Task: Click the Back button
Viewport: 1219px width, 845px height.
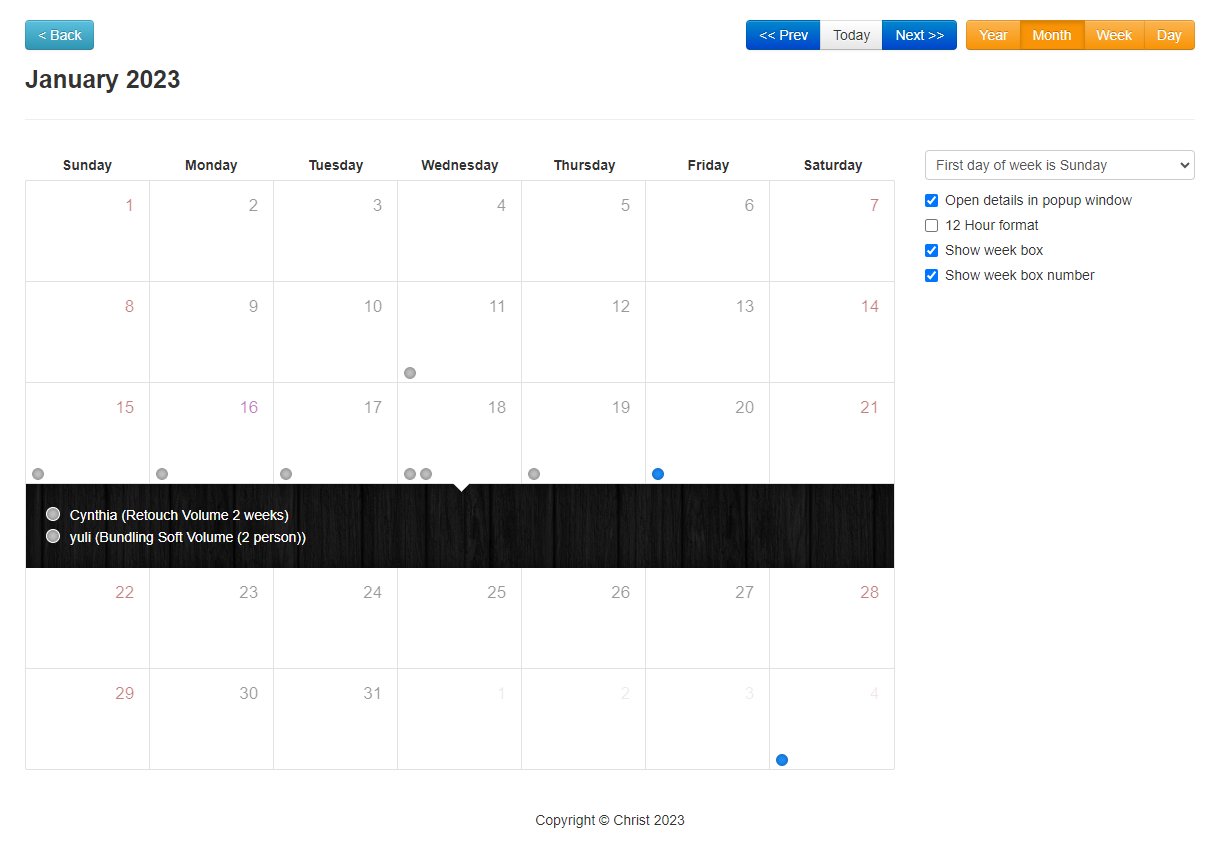Action: [x=59, y=35]
